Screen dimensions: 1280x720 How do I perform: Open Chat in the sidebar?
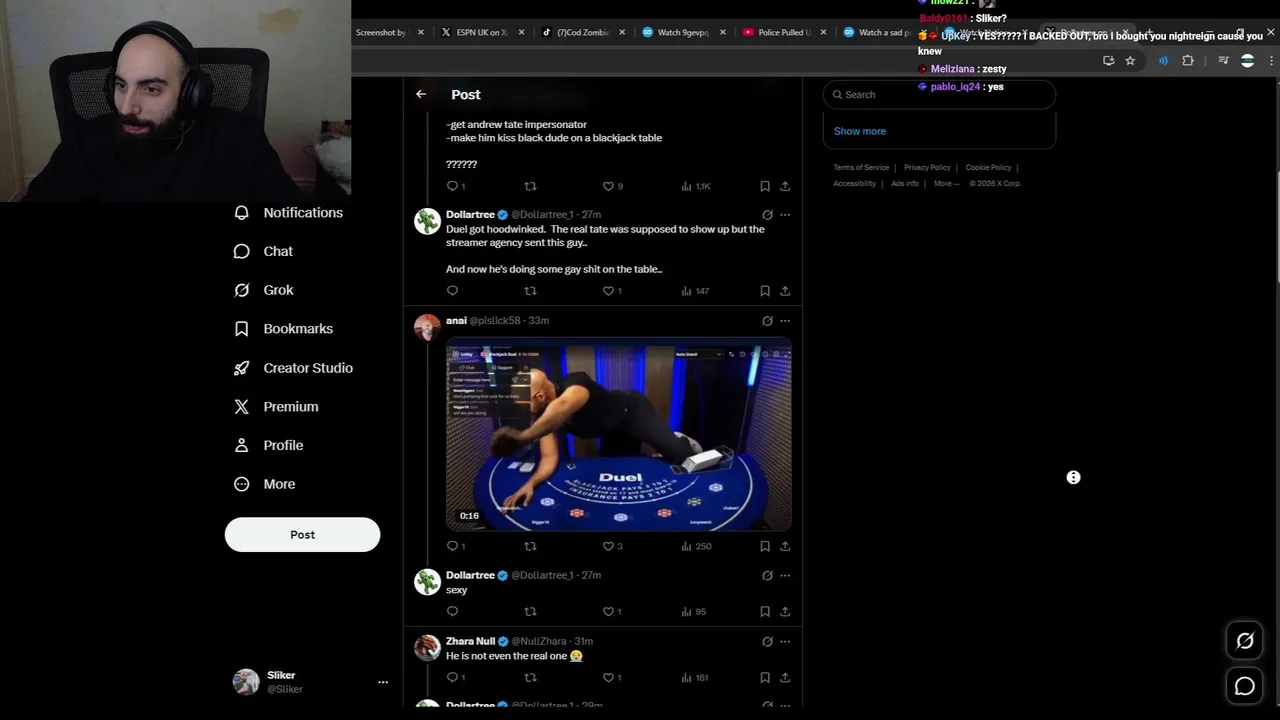tap(263, 251)
